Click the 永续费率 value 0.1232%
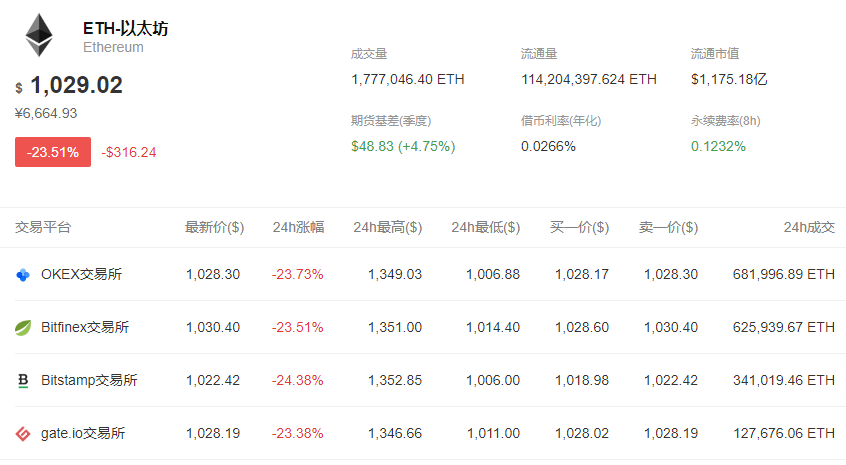This screenshot has width=846, height=465. (x=718, y=146)
